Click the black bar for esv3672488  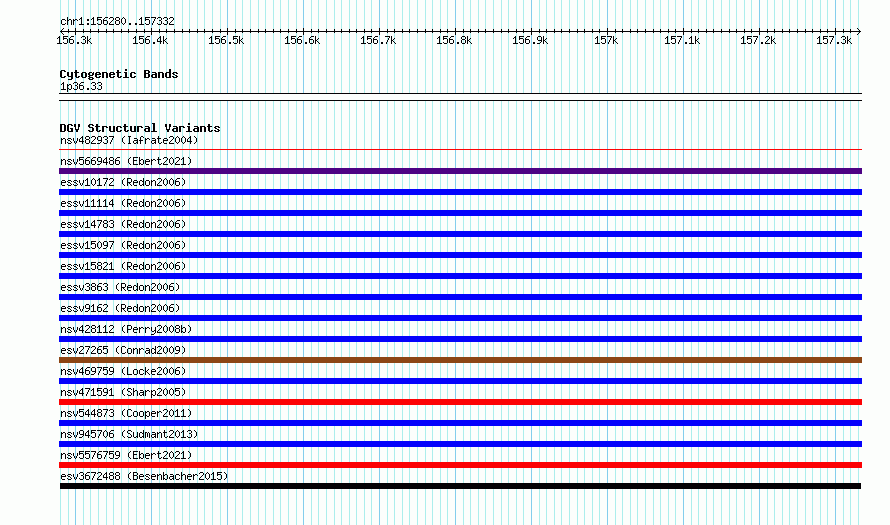pyautogui.click(x=460, y=486)
